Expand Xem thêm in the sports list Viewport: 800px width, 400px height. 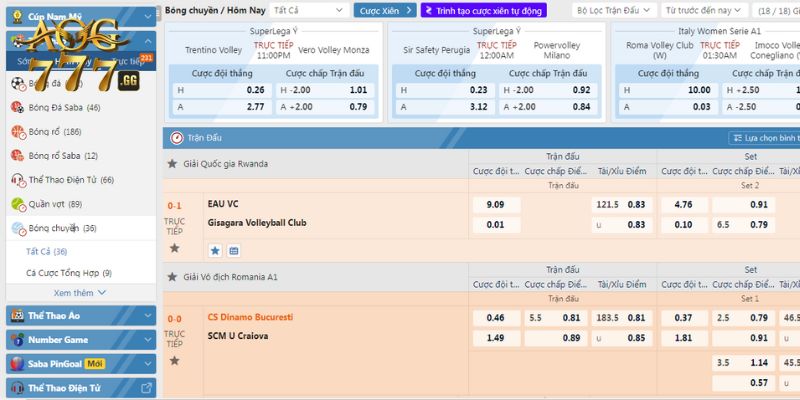point(79,293)
